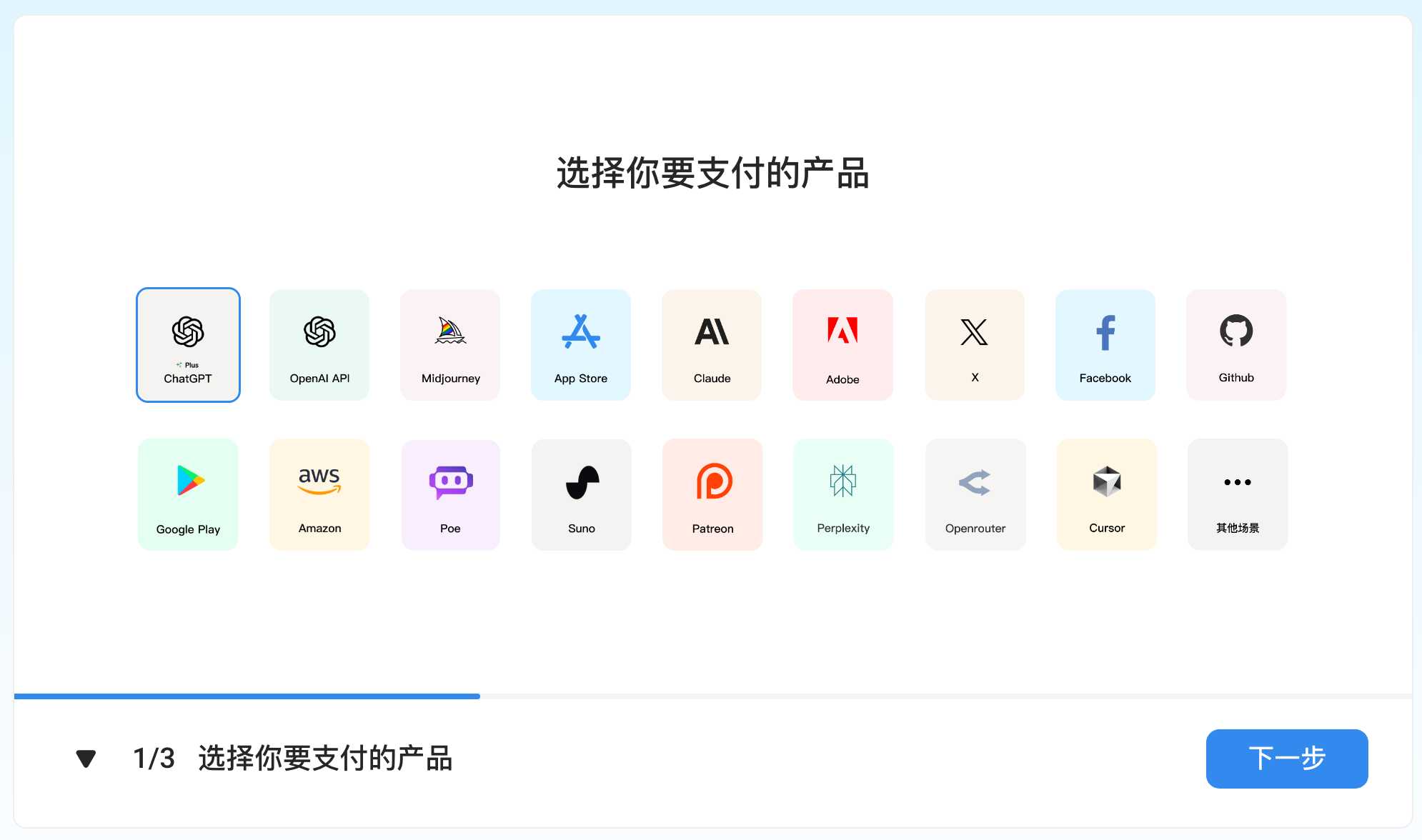
Task: Select ChatGPT Plus product icon
Action: (187, 344)
